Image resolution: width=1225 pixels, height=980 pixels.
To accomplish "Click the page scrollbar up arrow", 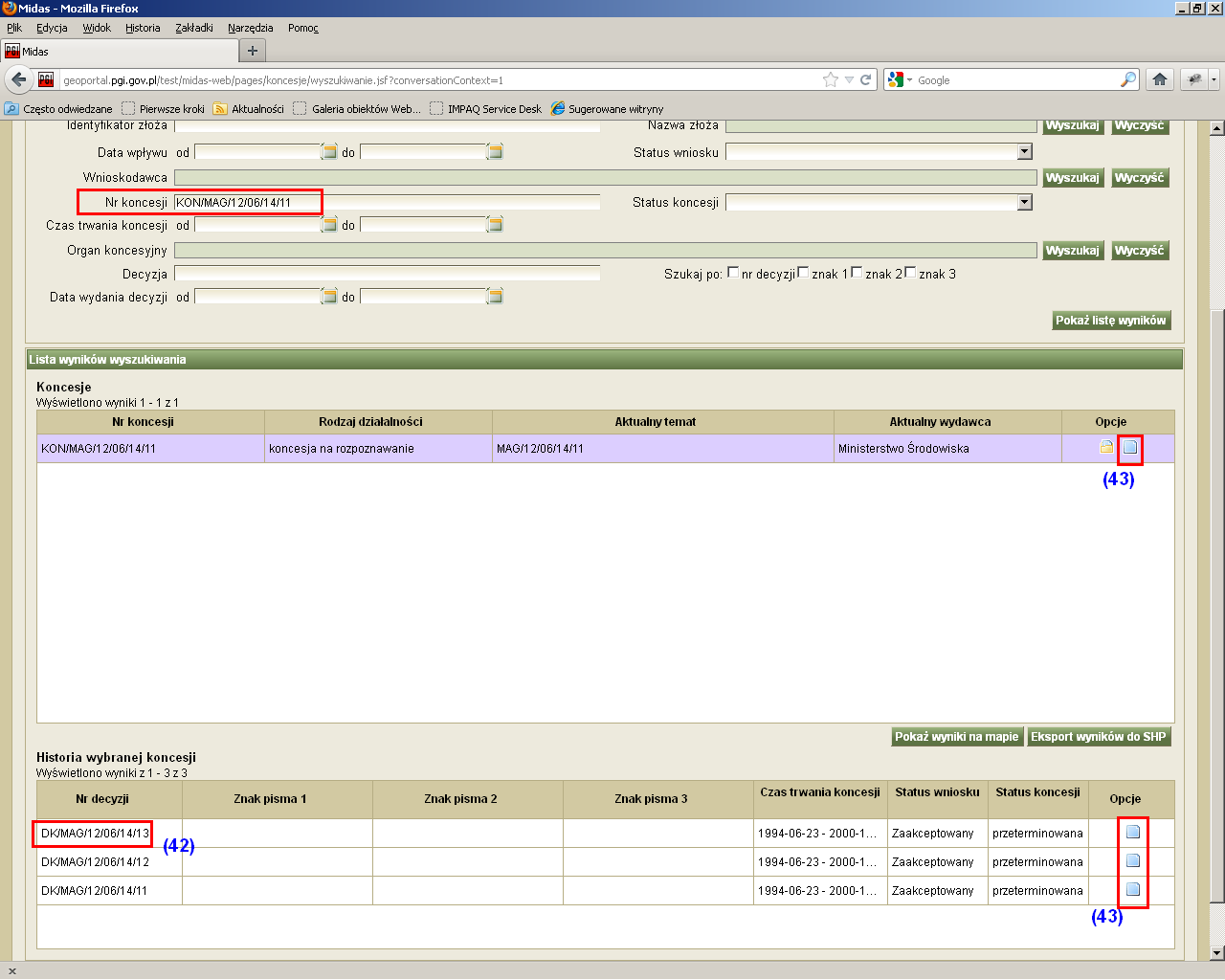I will point(1216,127).
